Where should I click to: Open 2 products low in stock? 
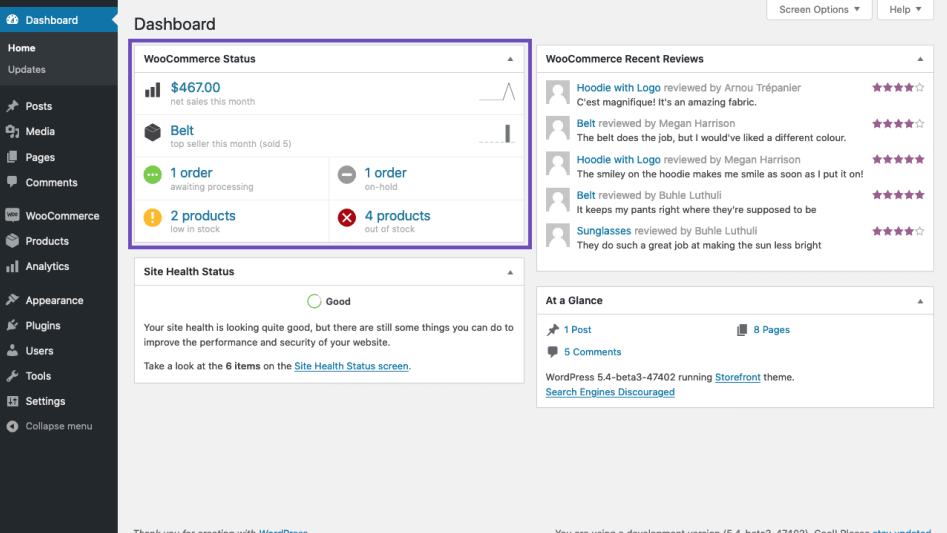203,215
